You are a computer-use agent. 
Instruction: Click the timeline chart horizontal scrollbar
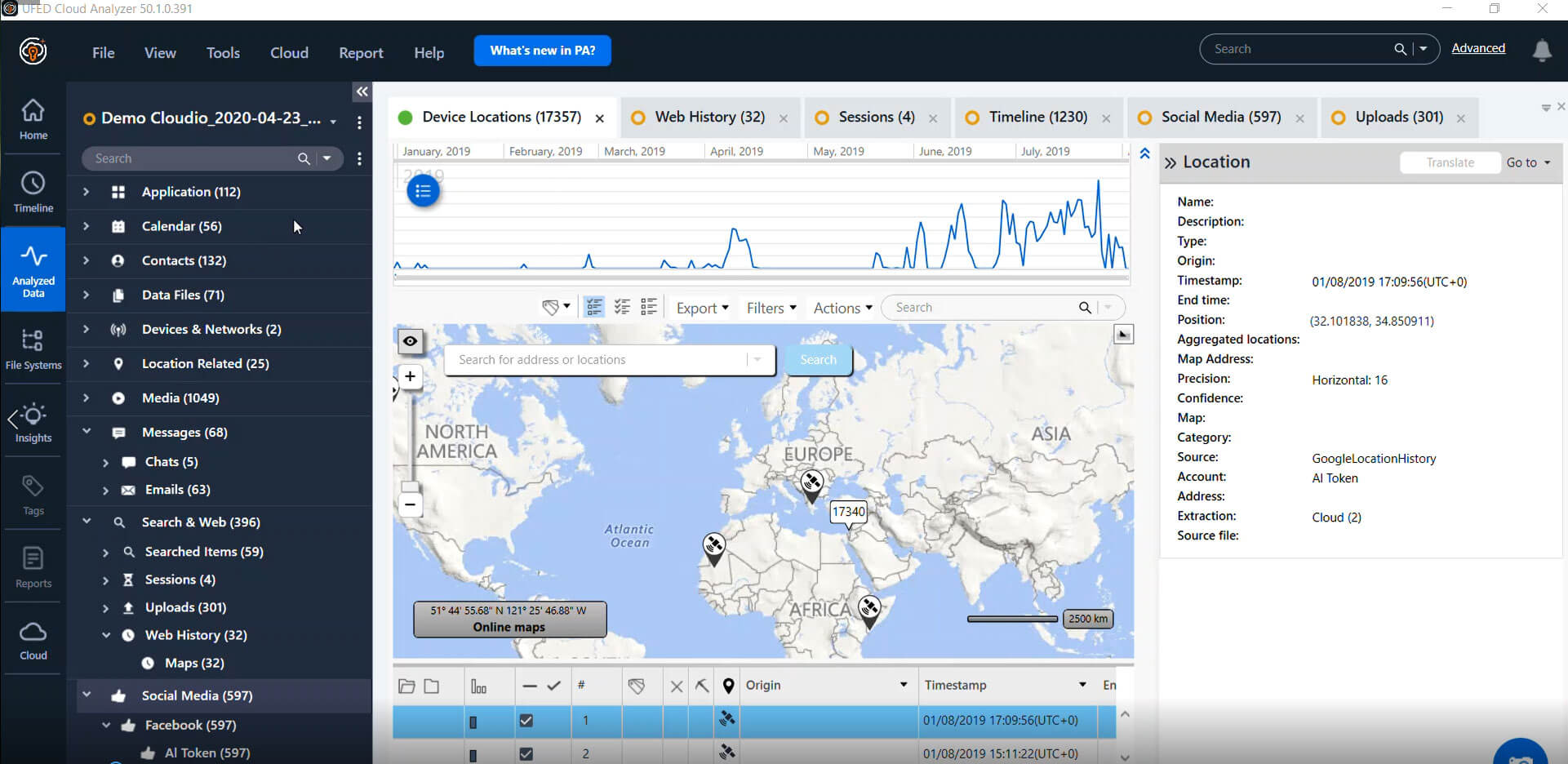pyautogui.click(x=761, y=278)
